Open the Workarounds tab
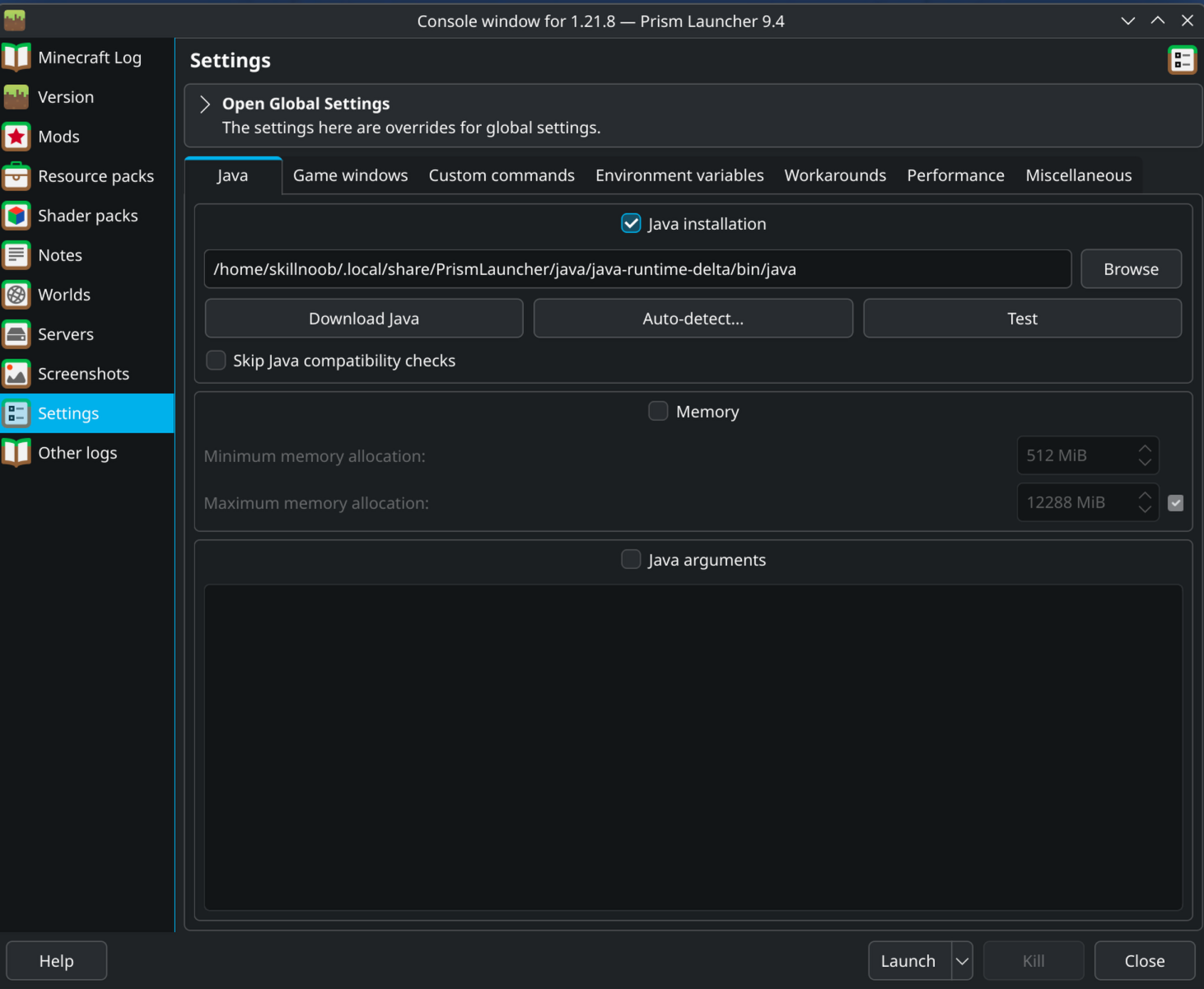The image size is (1204, 989). click(x=835, y=175)
